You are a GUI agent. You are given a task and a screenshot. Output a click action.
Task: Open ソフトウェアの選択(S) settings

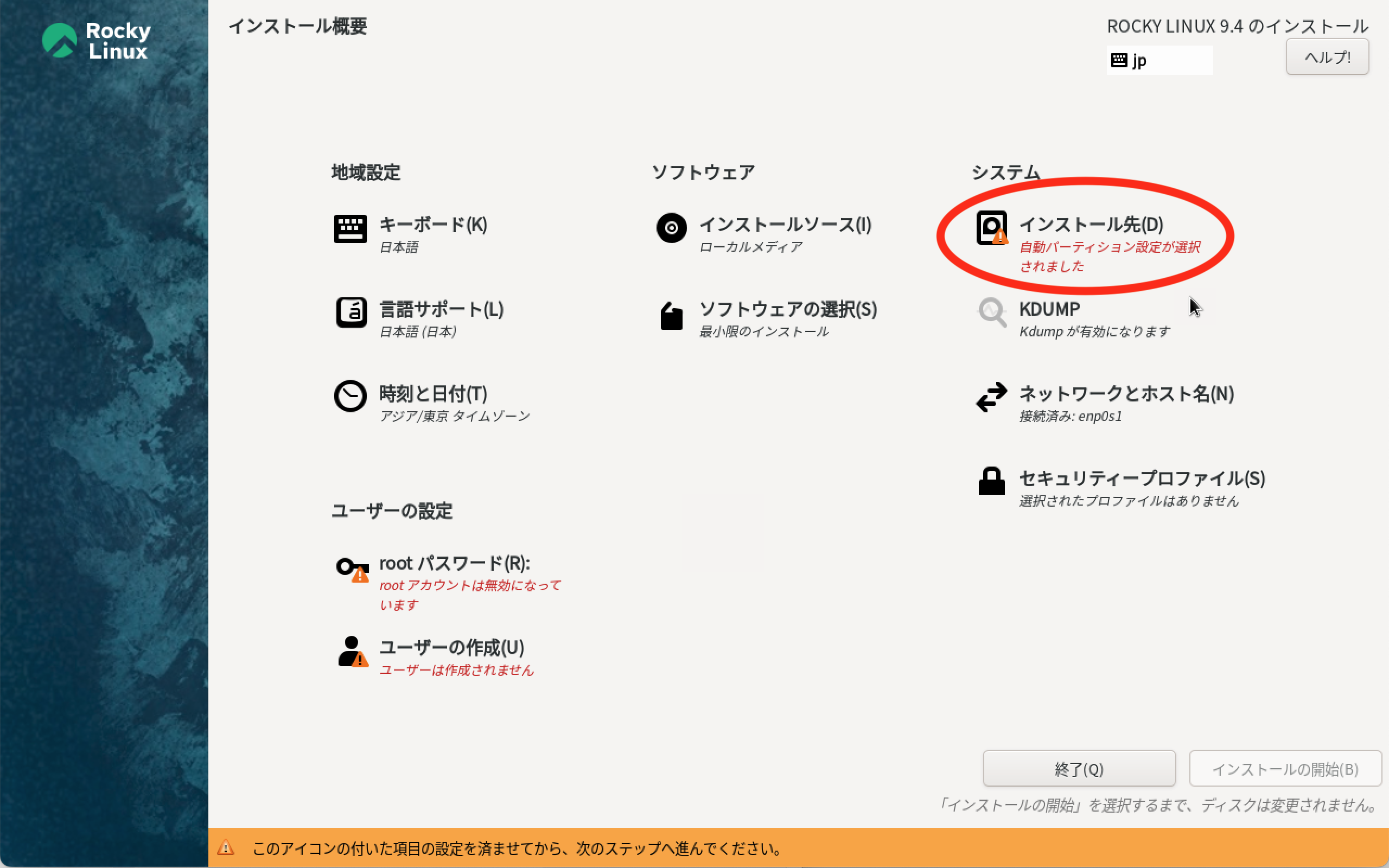(788, 309)
